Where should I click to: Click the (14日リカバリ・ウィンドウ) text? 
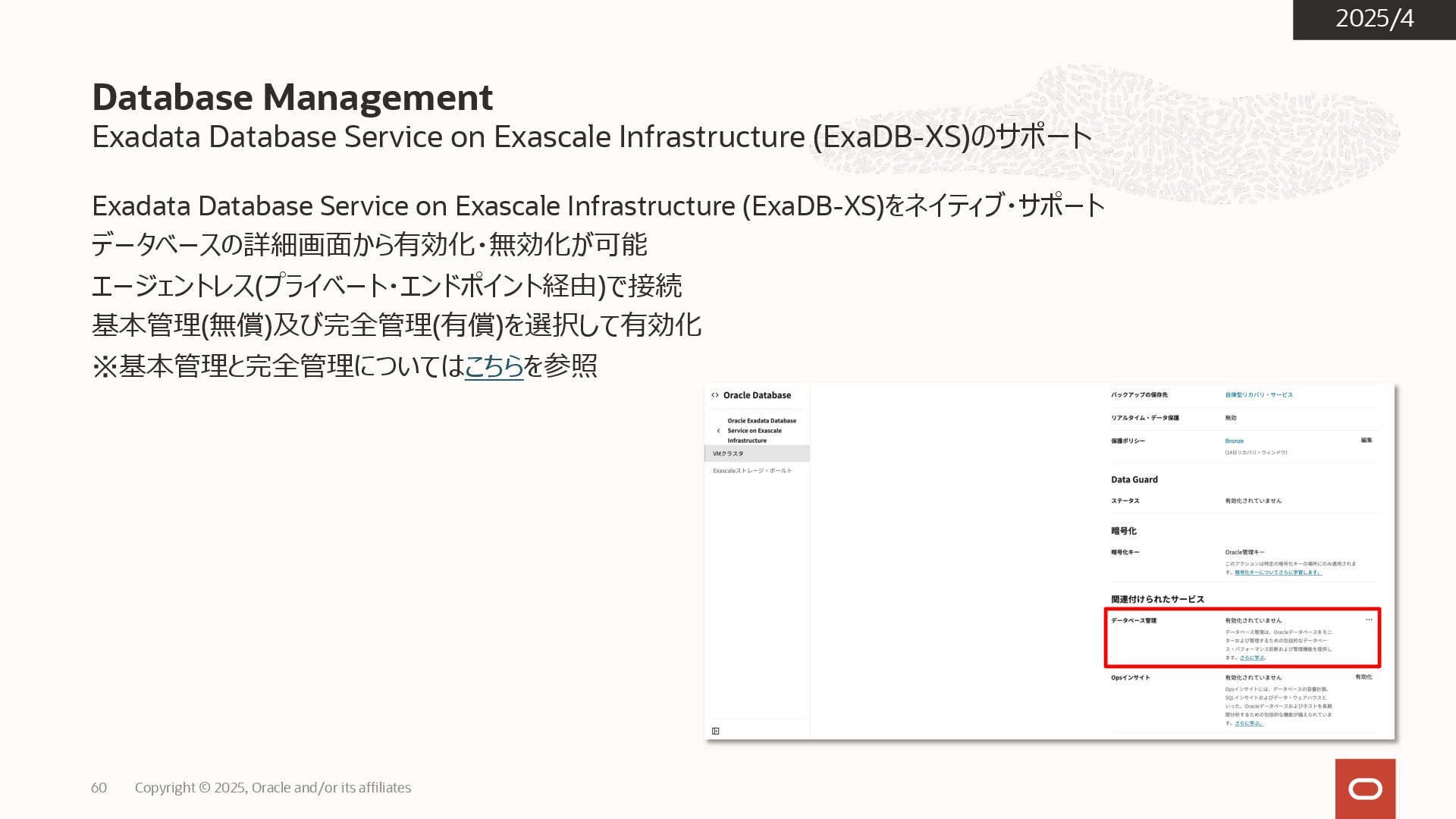tap(1256, 453)
